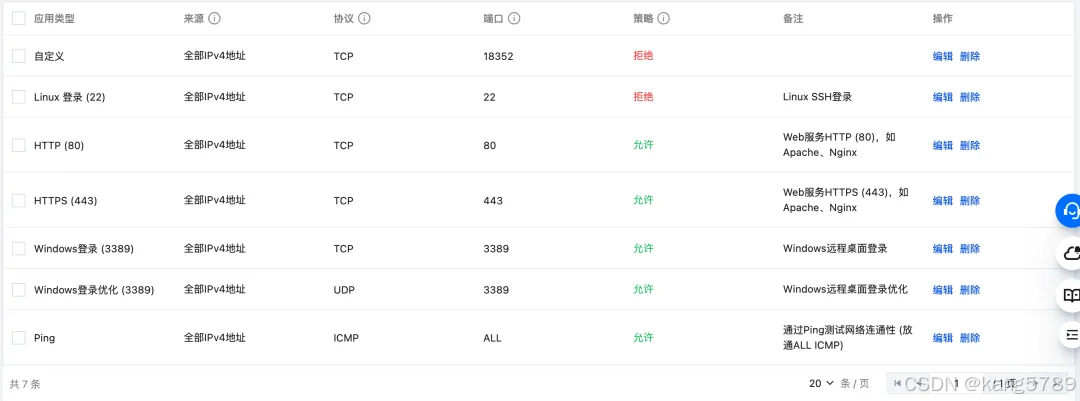The width and height of the screenshot is (1080, 401).
Task: Click the info icon next to 来源 header
Action: click(x=214, y=19)
